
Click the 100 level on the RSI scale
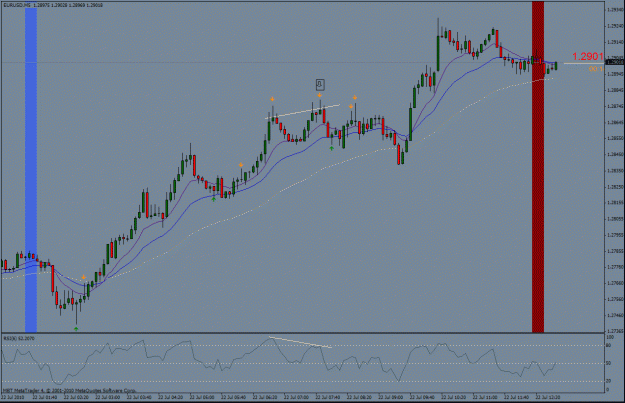tap(609, 337)
